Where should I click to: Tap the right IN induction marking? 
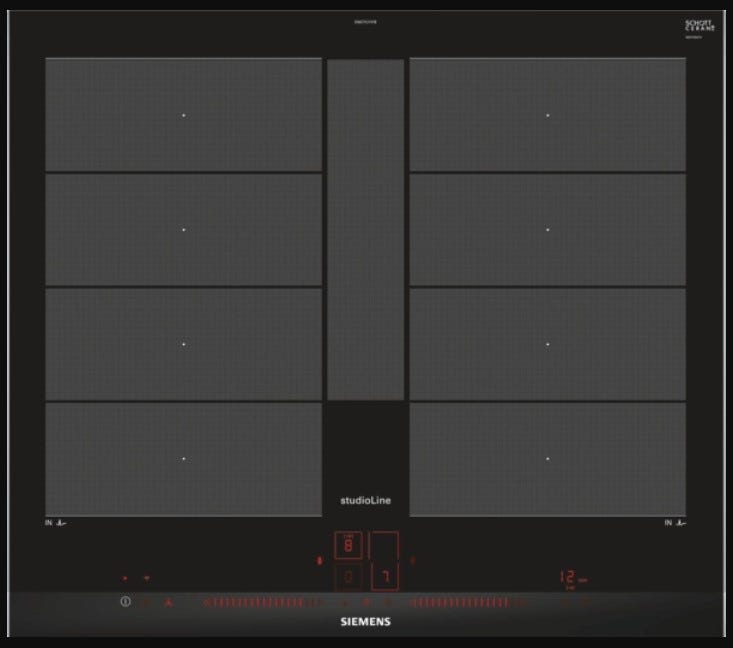coord(676,523)
